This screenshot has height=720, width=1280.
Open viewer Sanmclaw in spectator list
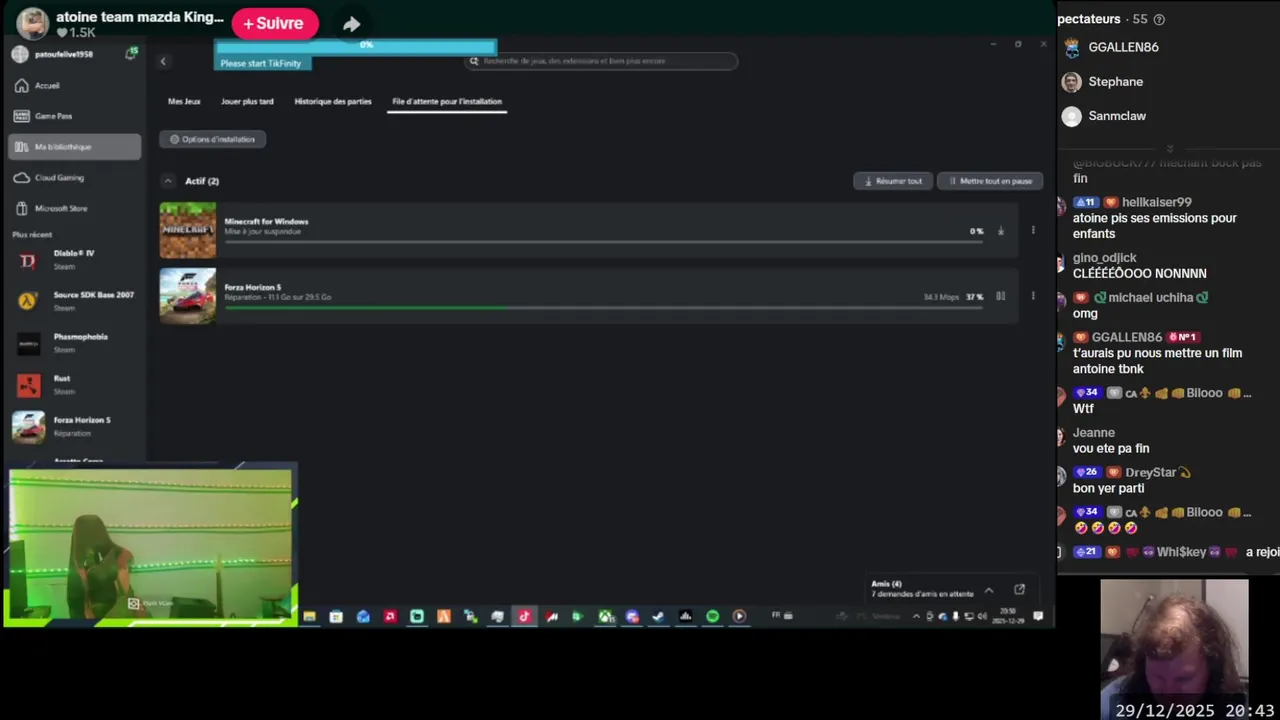[x=1117, y=116]
